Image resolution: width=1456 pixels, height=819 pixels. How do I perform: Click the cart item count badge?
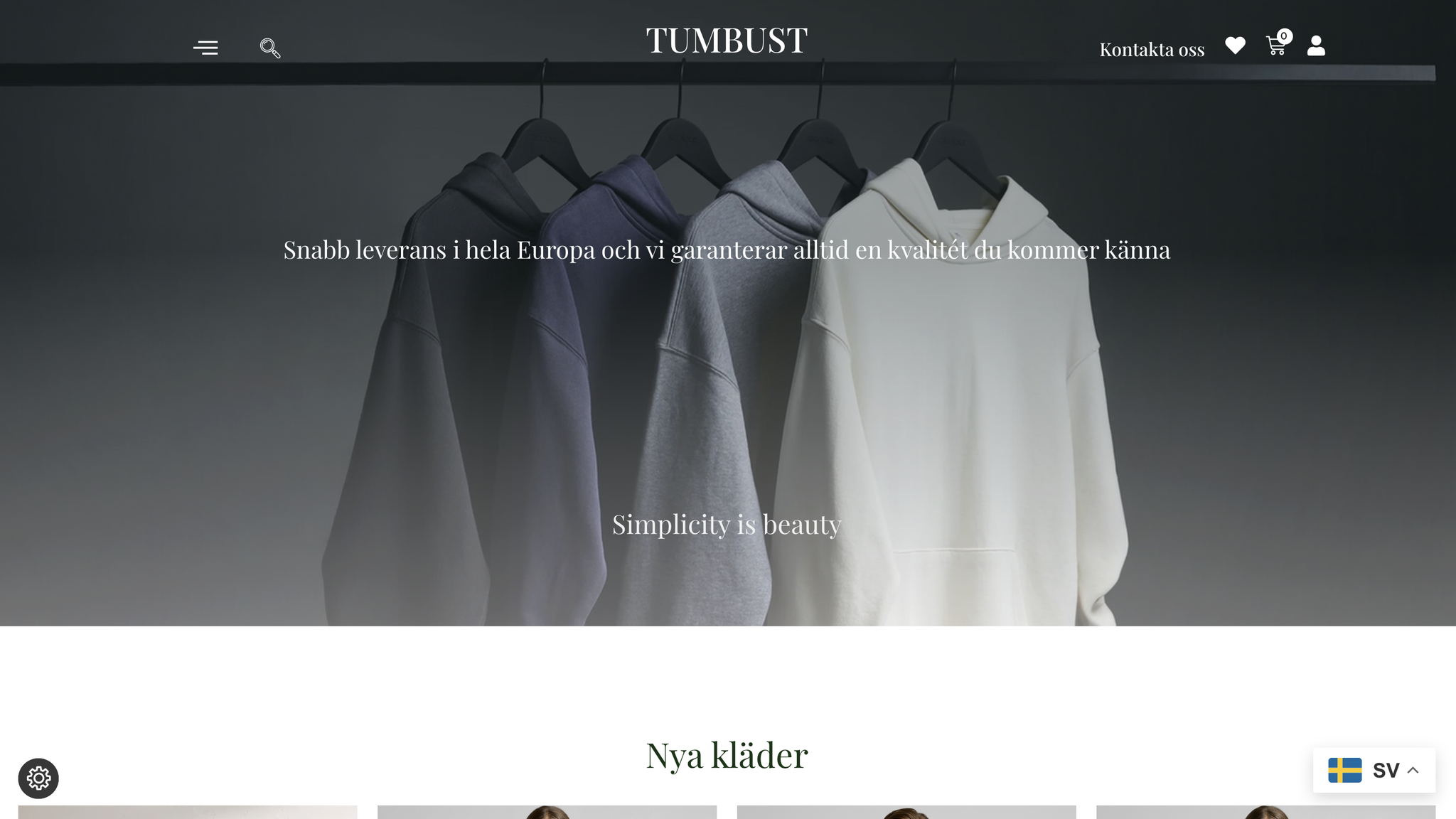[x=1284, y=36]
